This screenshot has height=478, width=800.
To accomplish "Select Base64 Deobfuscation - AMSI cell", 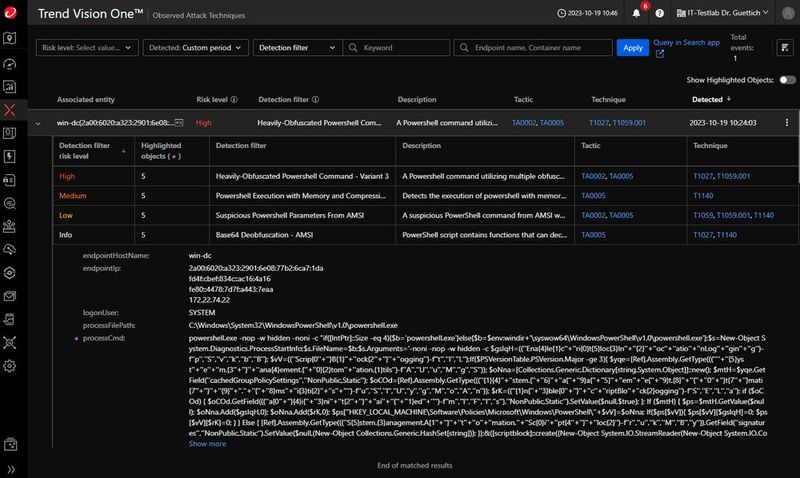I will point(302,235).
